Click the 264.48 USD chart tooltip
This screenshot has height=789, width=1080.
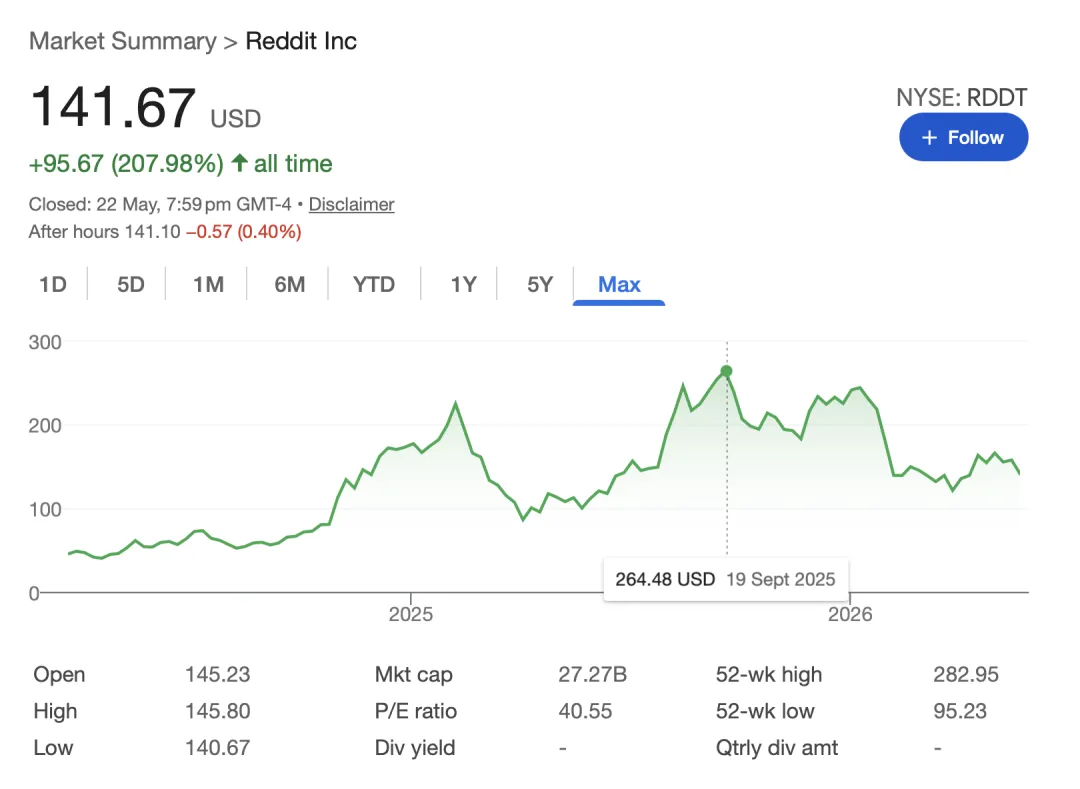(726, 579)
